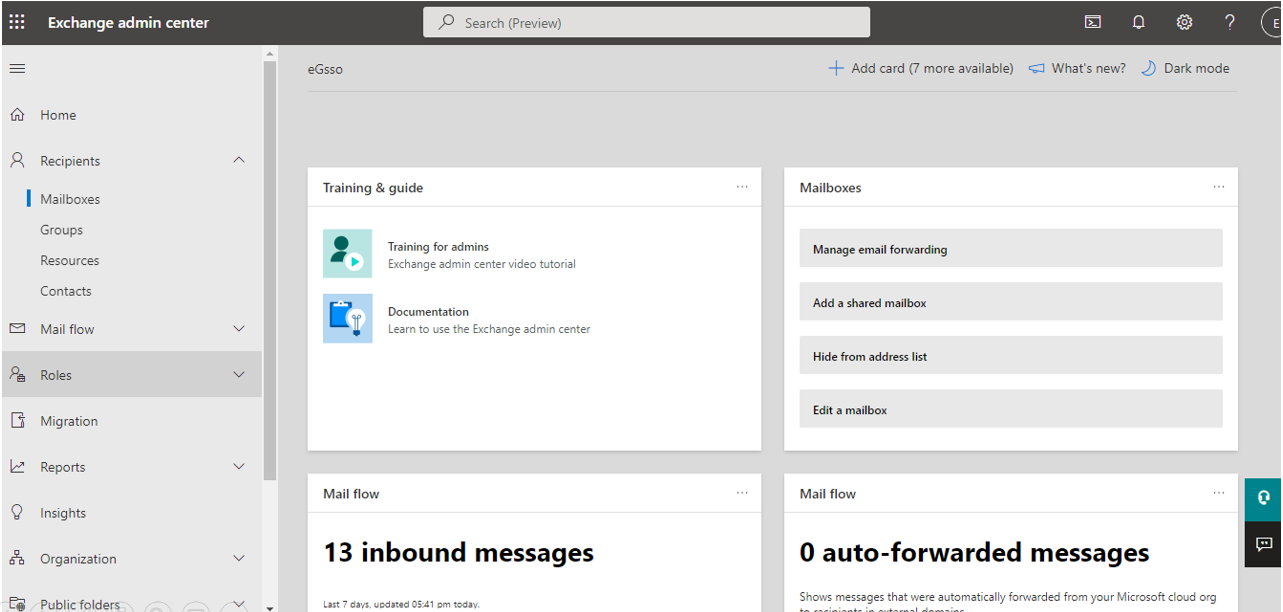The image size is (1283, 612).
Task: Open the account profile avatar
Action: [1274, 22]
